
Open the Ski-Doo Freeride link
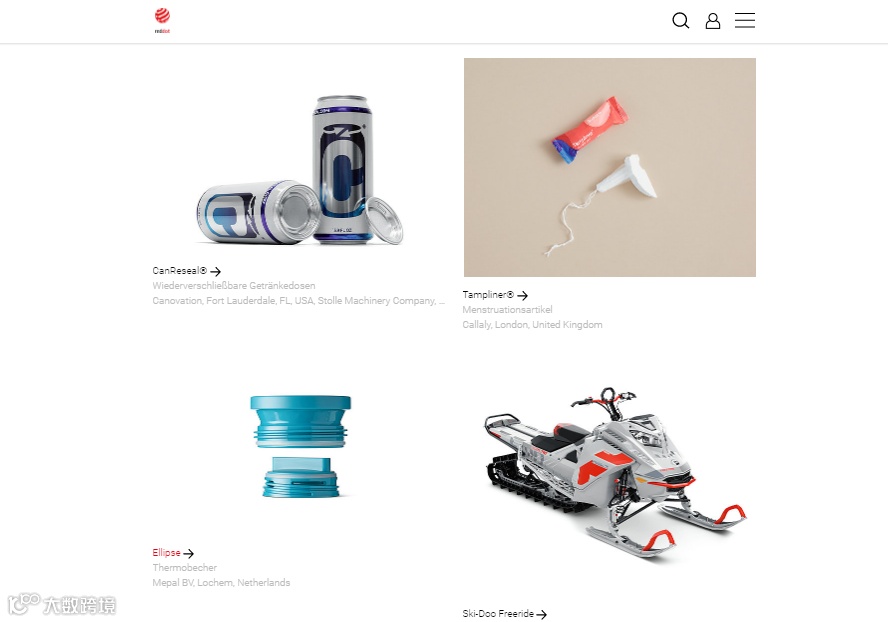click(x=498, y=614)
